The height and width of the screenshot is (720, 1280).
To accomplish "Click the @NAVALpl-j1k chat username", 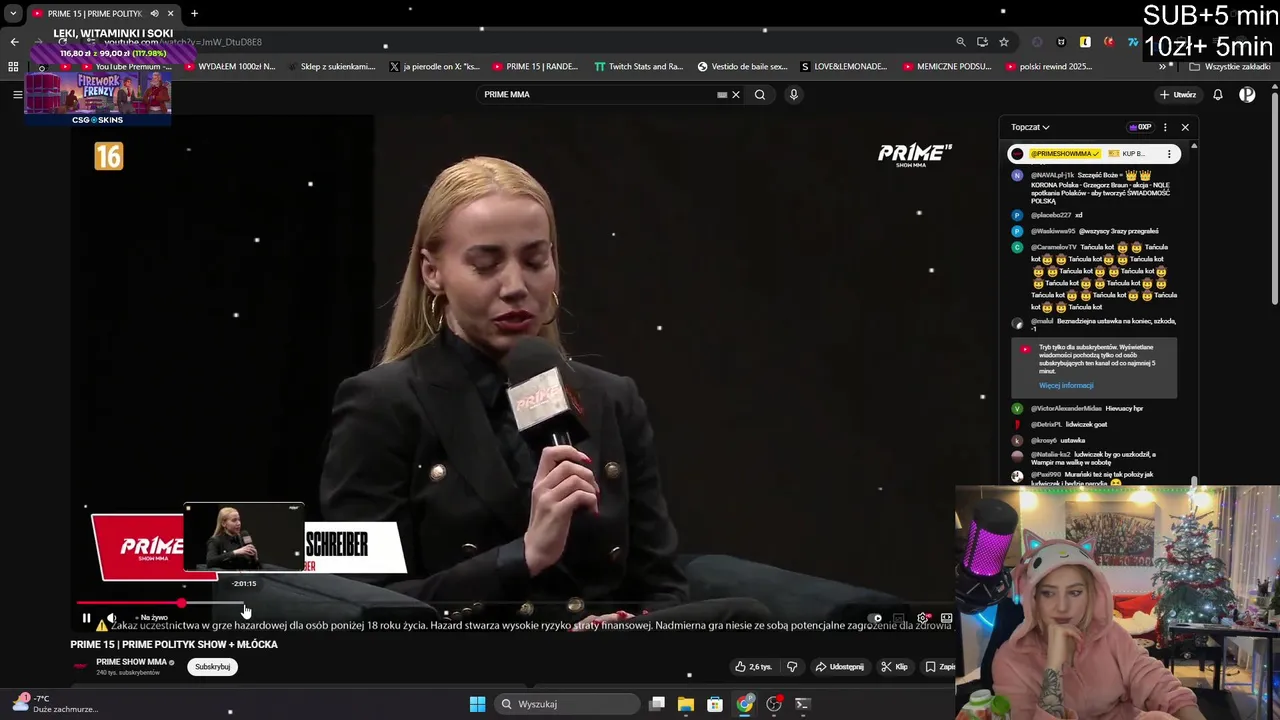I will click(1052, 175).
